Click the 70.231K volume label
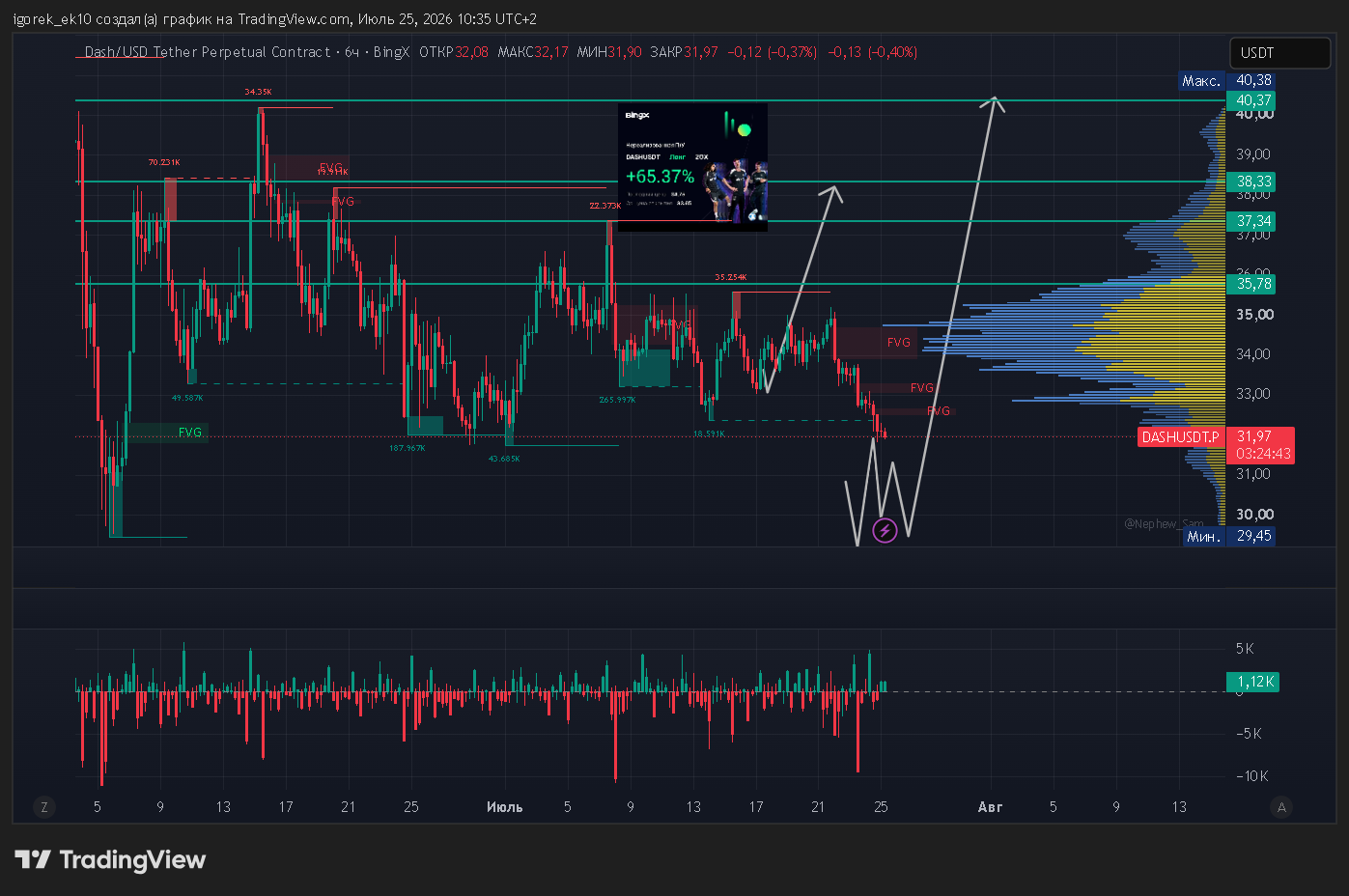Screen dimensions: 1349x896 pyautogui.click(x=164, y=162)
